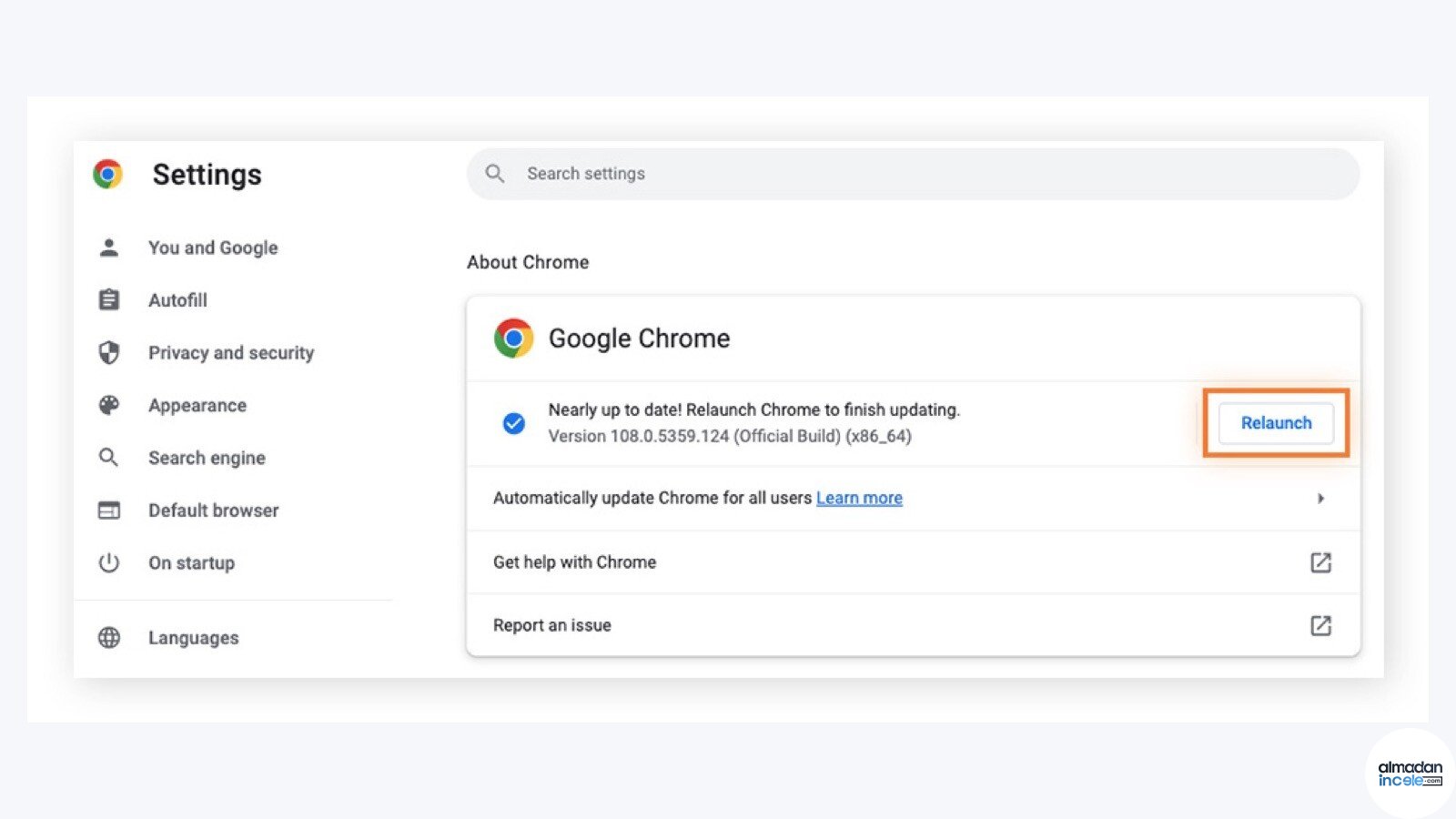
Task: Open On startup settings
Action: (x=191, y=562)
